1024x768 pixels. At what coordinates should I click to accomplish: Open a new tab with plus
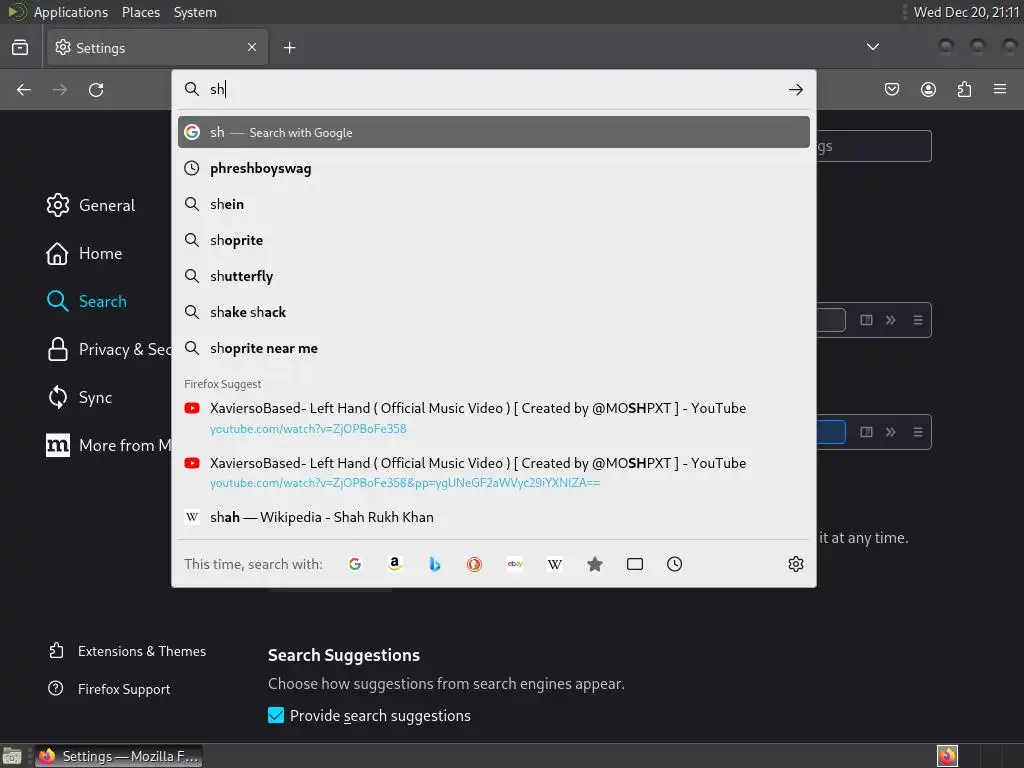[x=289, y=48]
